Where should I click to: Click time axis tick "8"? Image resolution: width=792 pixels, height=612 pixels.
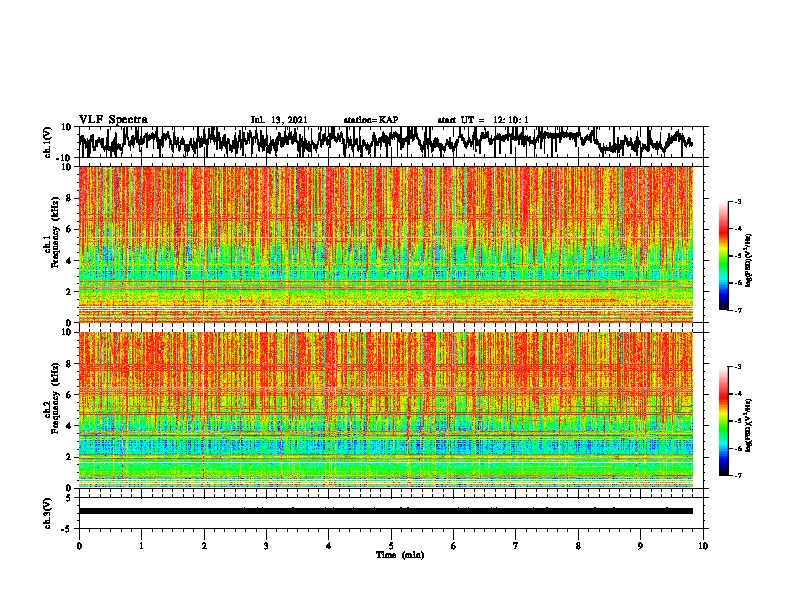pos(578,546)
